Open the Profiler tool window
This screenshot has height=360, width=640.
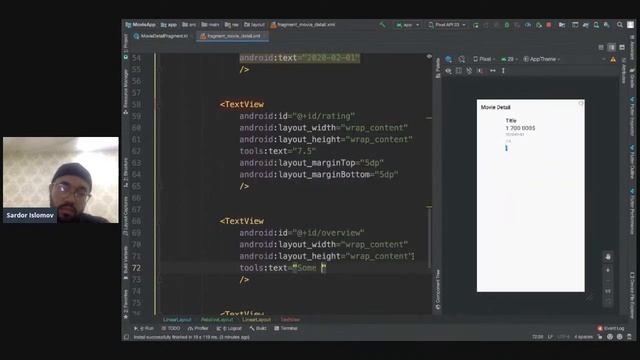click(198, 328)
